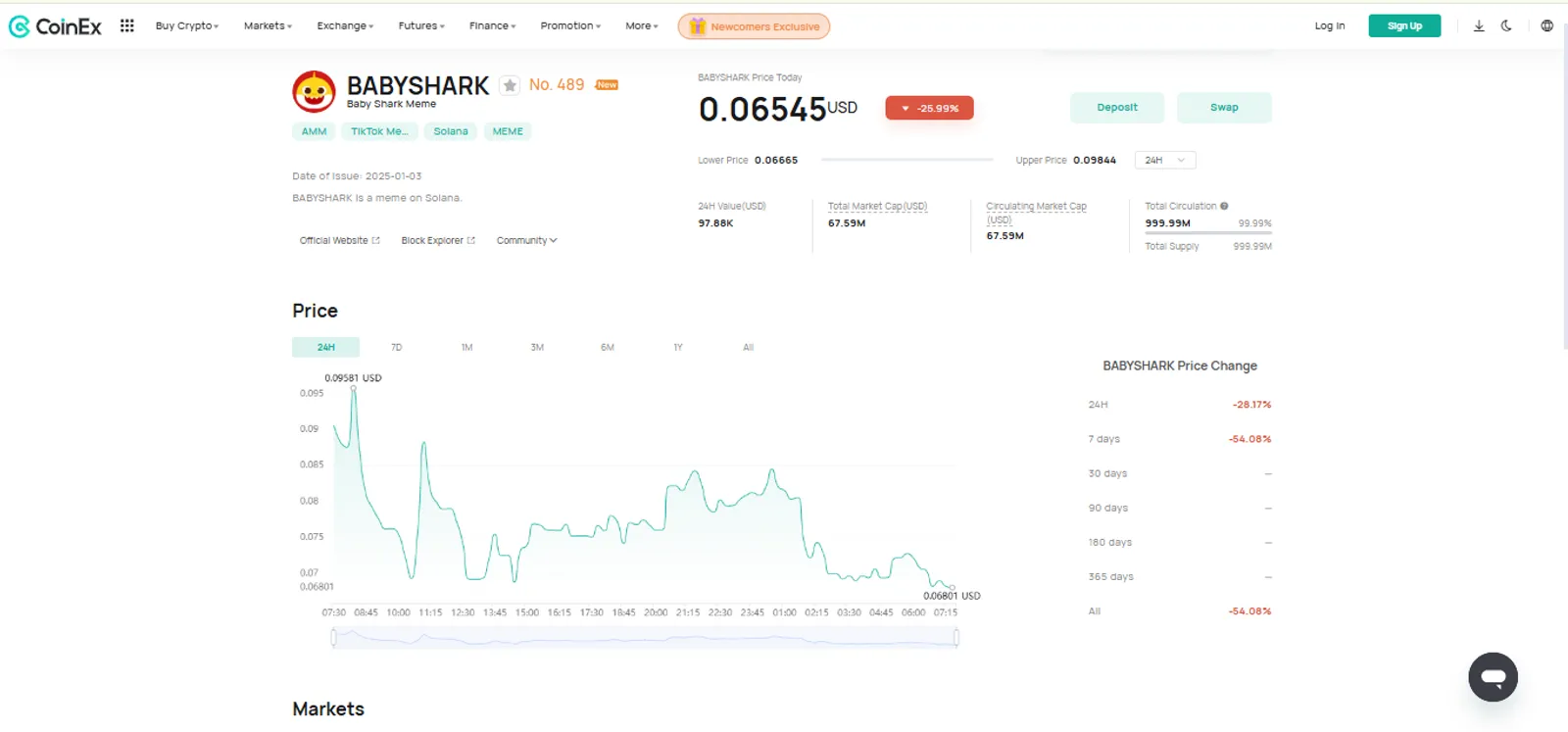This screenshot has width=1568, height=732.
Task: Select the MEME tag
Action: click(508, 131)
